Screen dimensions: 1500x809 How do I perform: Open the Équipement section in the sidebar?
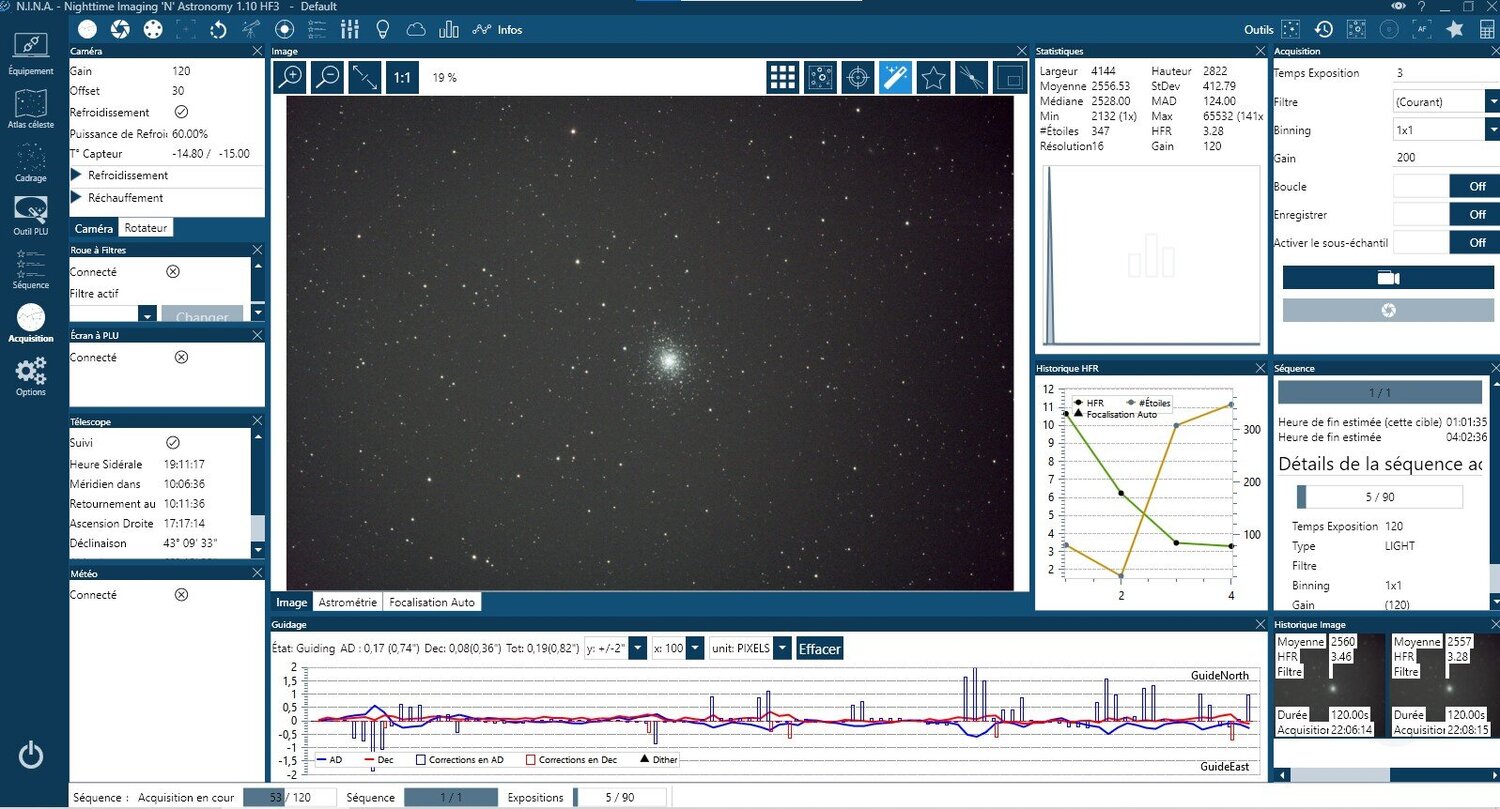(31, 54)
